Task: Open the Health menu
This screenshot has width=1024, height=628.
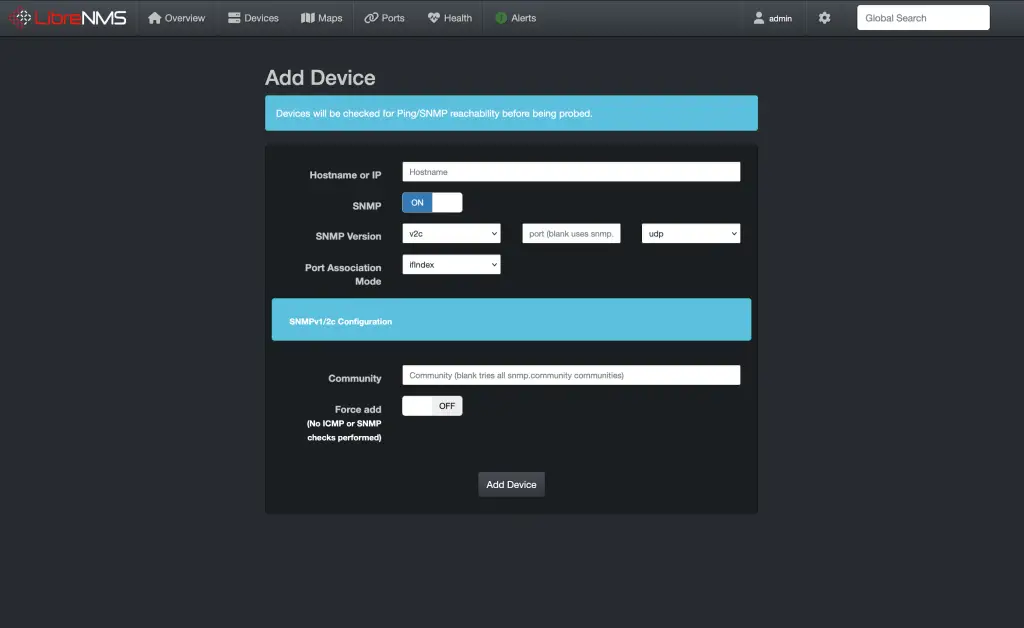Action: coord(434,17)
